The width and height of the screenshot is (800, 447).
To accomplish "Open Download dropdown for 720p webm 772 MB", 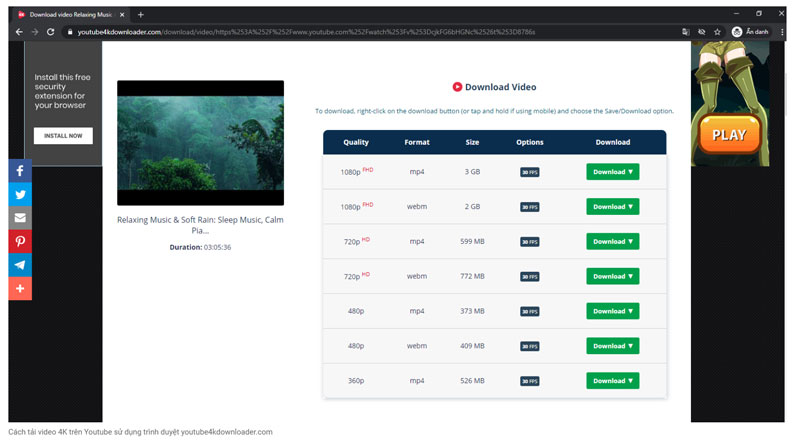I will tap(612, 276).
